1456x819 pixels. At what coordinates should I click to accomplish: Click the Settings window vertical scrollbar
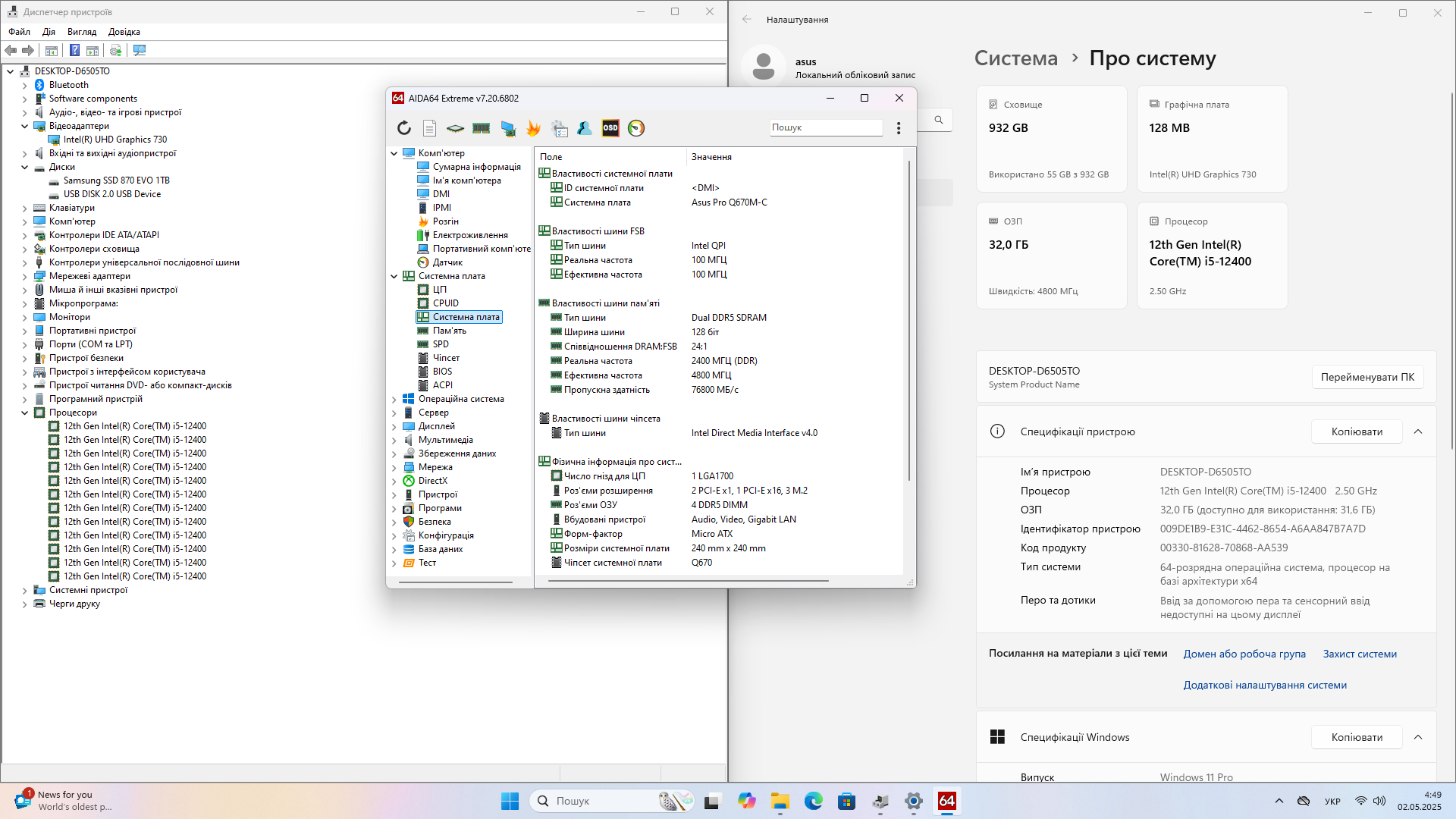coord(1452,270)
